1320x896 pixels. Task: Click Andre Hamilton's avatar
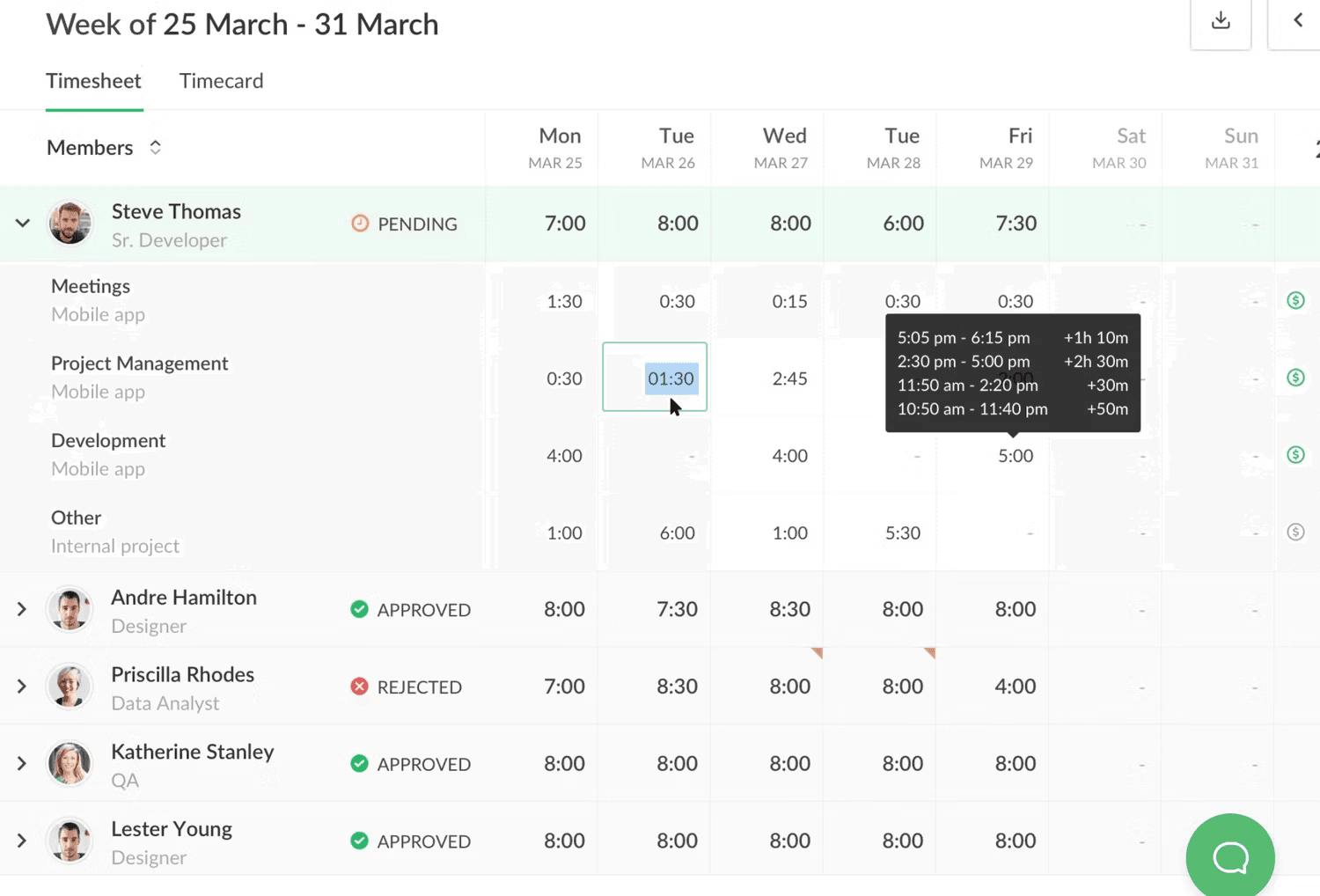click(70, 609)
